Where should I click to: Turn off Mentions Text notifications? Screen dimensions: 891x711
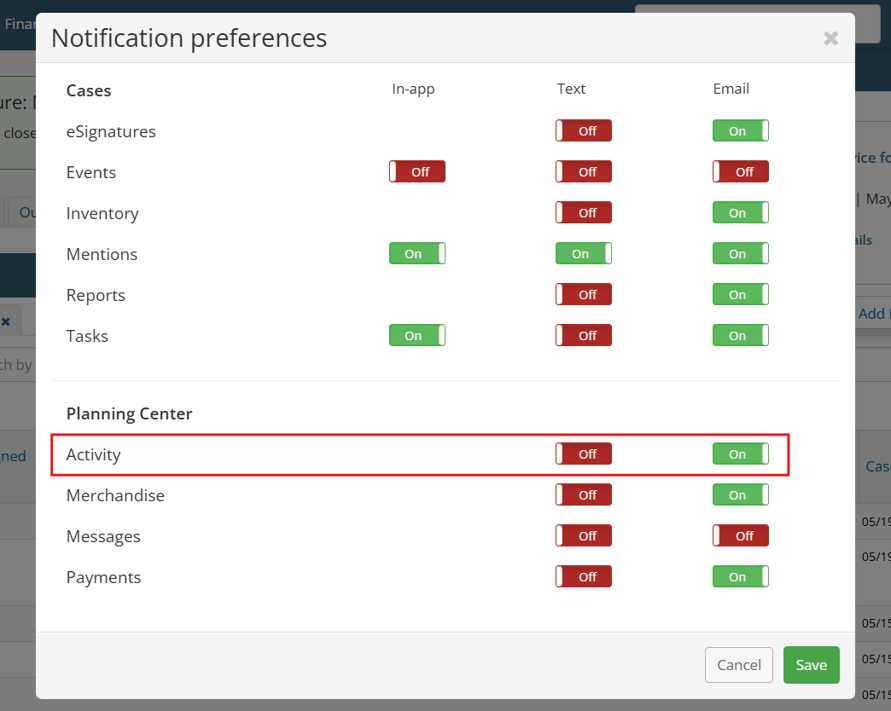click(583, 253)
